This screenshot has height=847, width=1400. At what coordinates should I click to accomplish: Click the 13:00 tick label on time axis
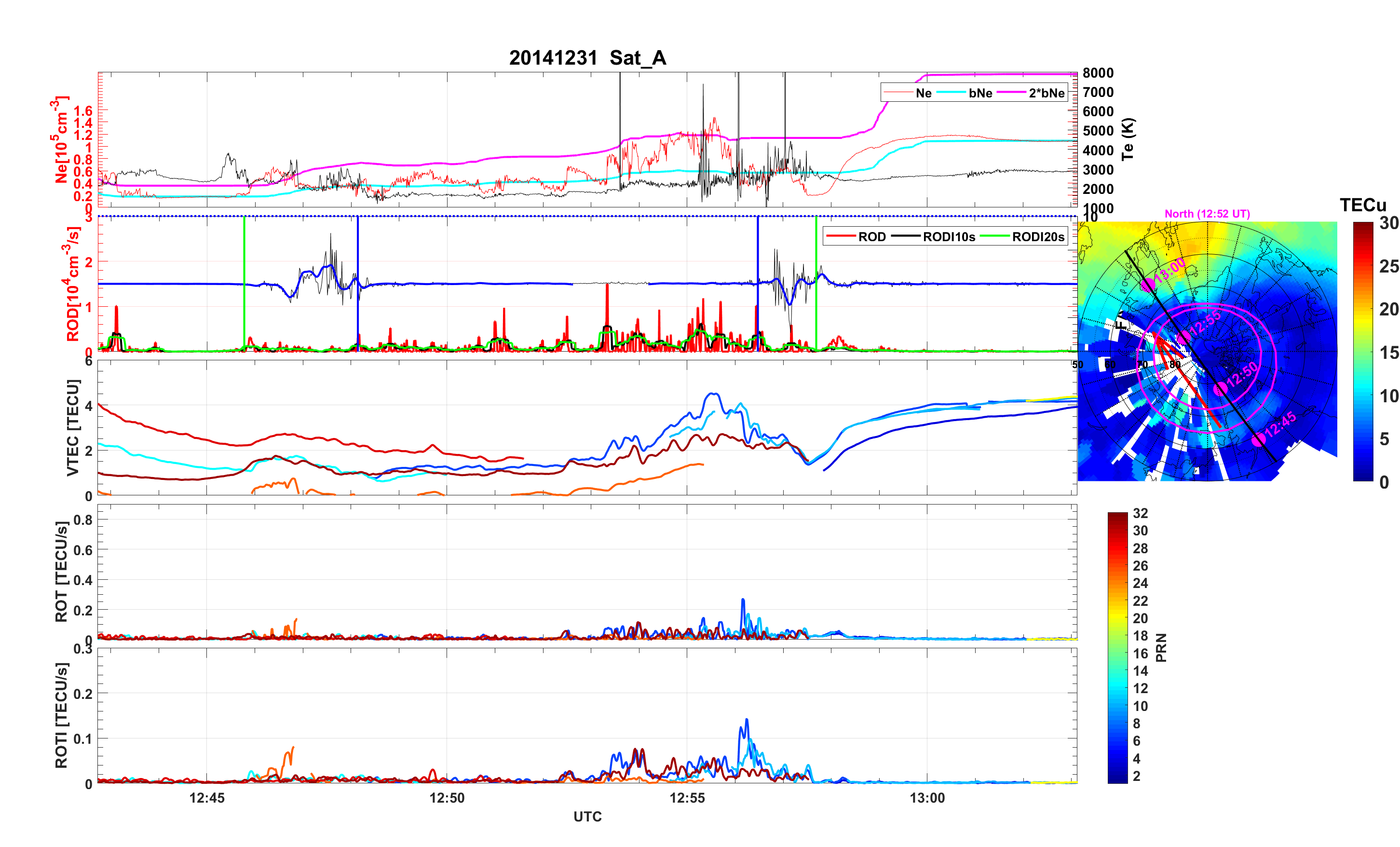click(927, 797)
